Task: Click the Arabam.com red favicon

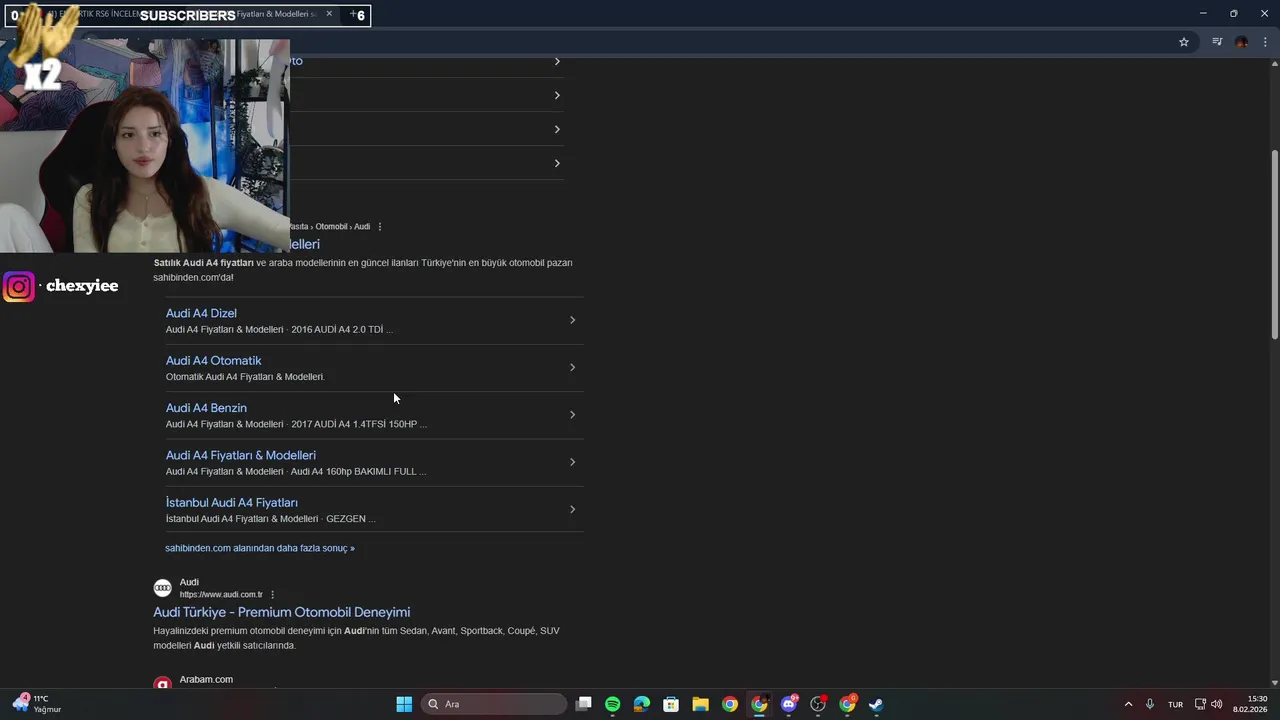Action: (x=162, y=684)
